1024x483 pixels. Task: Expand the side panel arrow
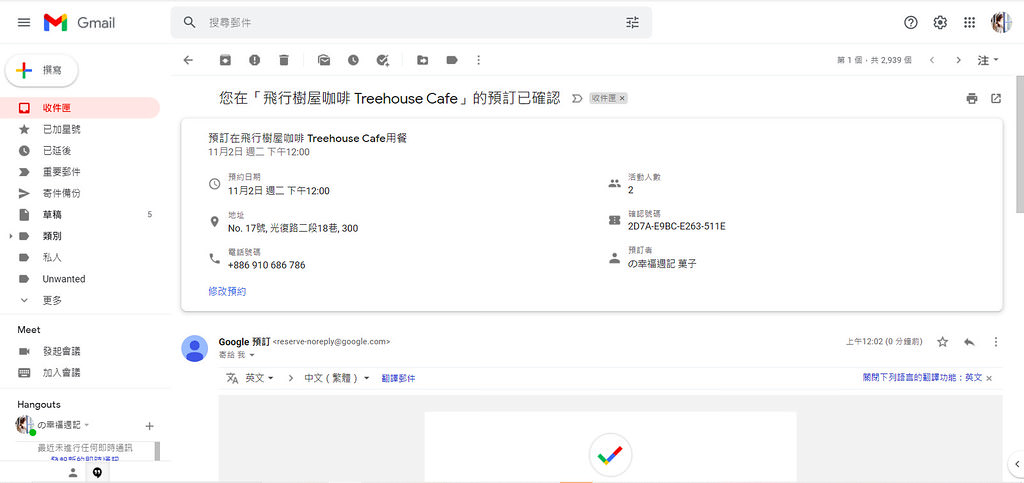point(1016,463)
